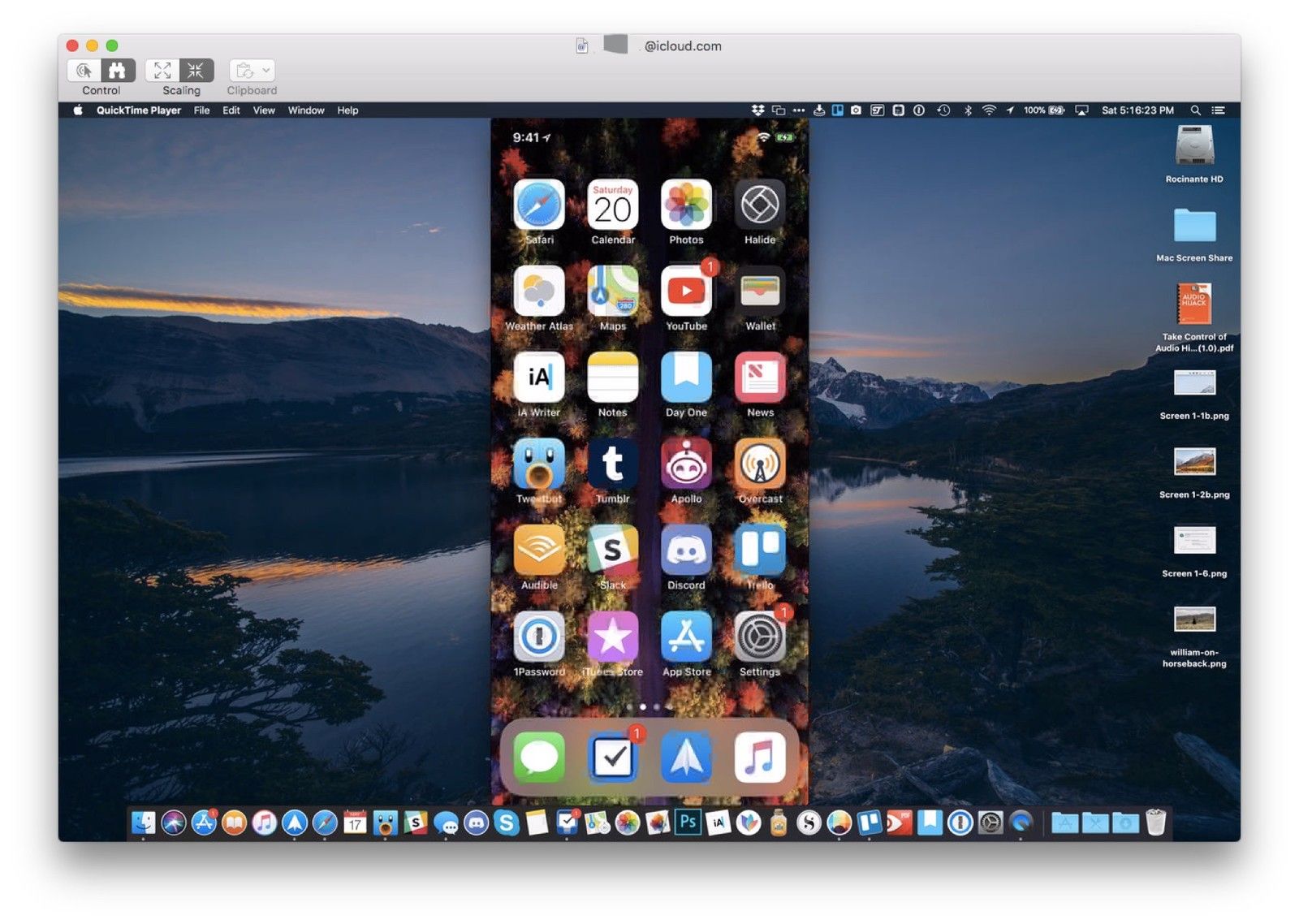Expand the Clipboard dropdown chevron
The width and height of the screenshot is (1299, 924).
pos(265,71)
